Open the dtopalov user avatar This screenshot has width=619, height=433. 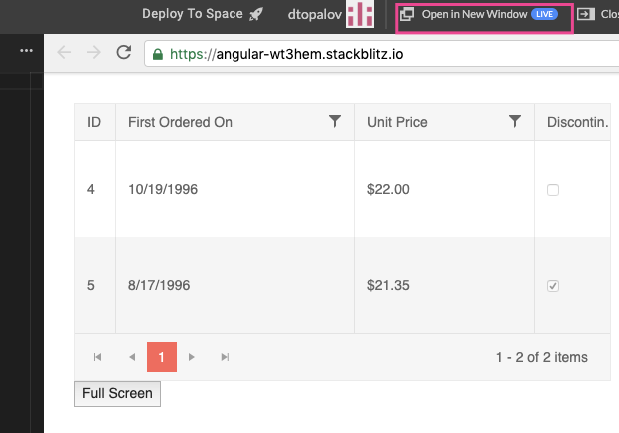click(359, 14)
